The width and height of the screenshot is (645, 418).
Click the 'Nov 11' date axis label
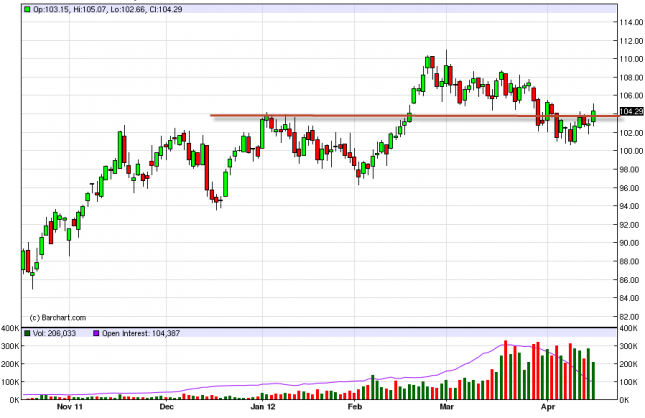pos(70,407)
